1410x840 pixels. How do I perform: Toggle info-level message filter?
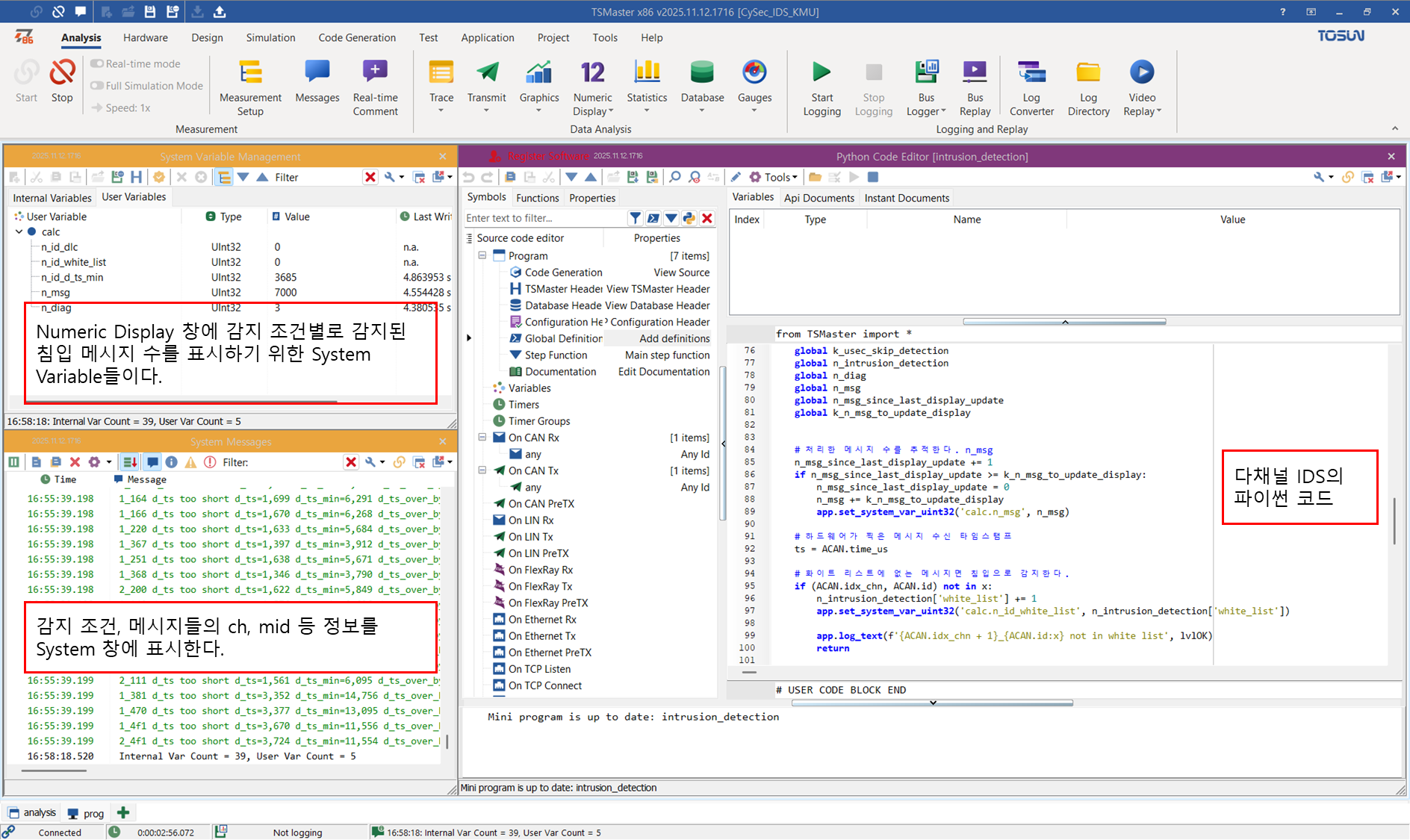(171, 462)
